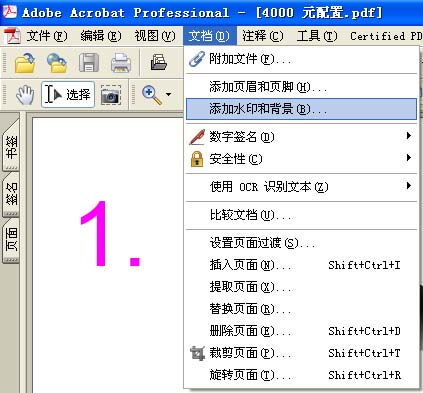Click the organizer icon next to Print
Image resolution: width=423 pixels, height=393 pixels.
point(158,63)
